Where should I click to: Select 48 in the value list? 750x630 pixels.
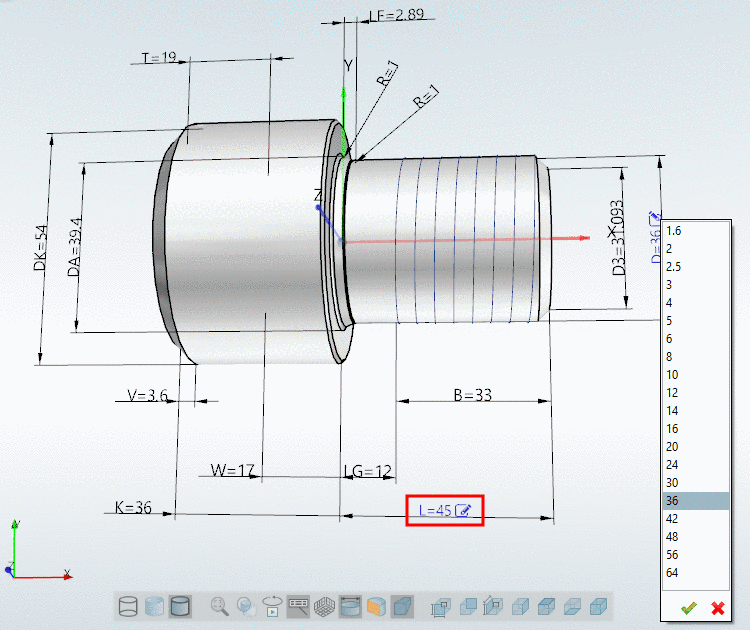click(696, 537)
